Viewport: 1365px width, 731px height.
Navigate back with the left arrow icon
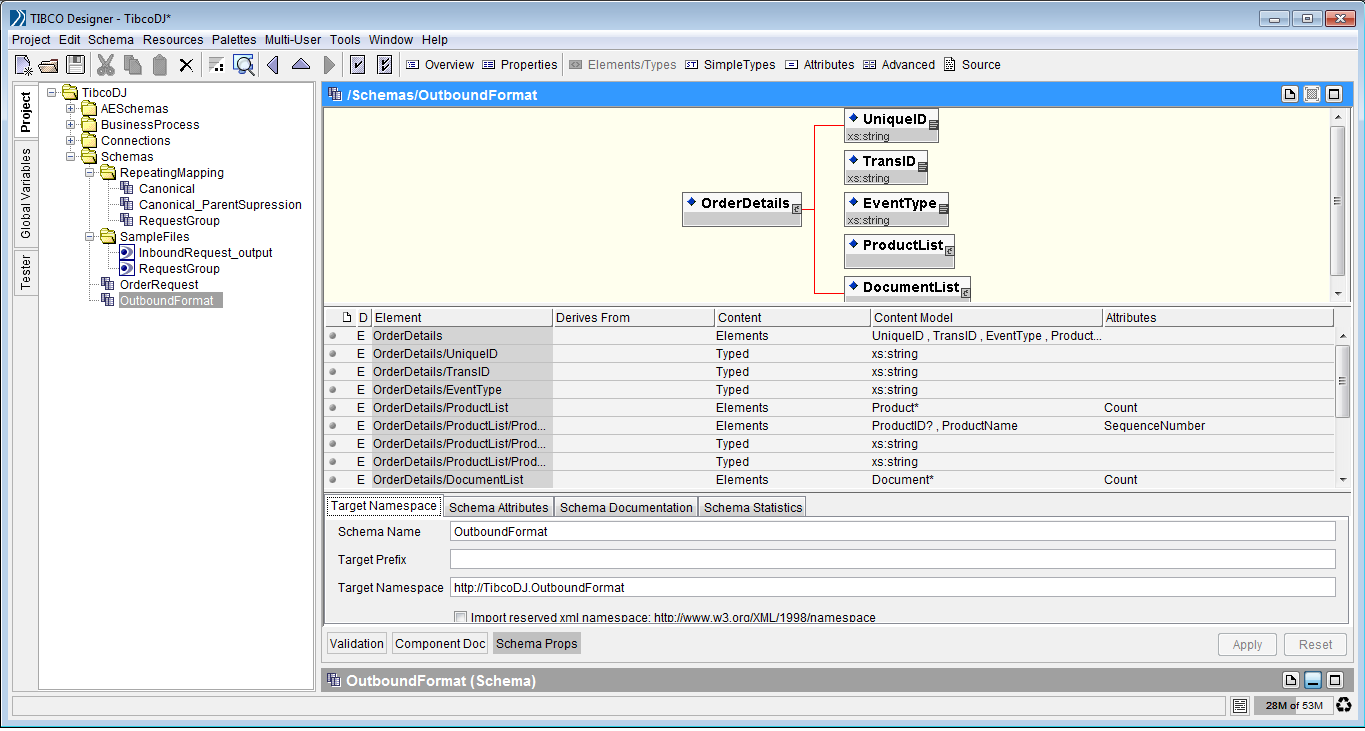coord(271,64)
